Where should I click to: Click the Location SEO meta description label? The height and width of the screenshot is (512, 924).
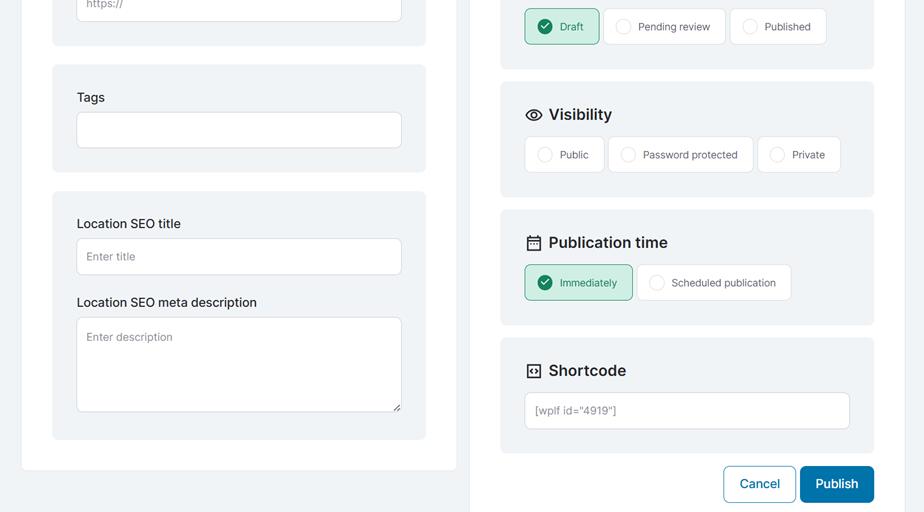[x=167, y=302]
